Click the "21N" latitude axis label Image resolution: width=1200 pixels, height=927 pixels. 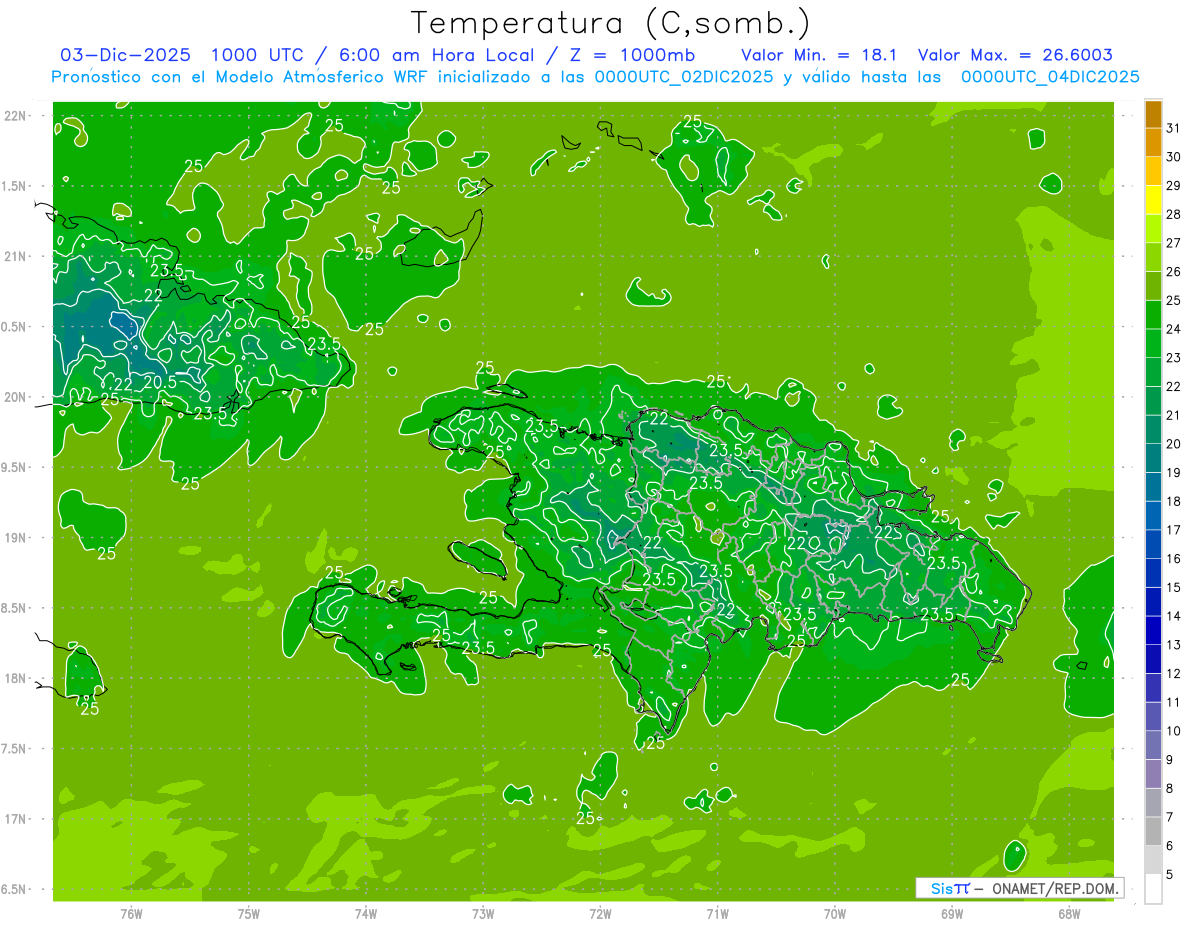tap(17, 256)
